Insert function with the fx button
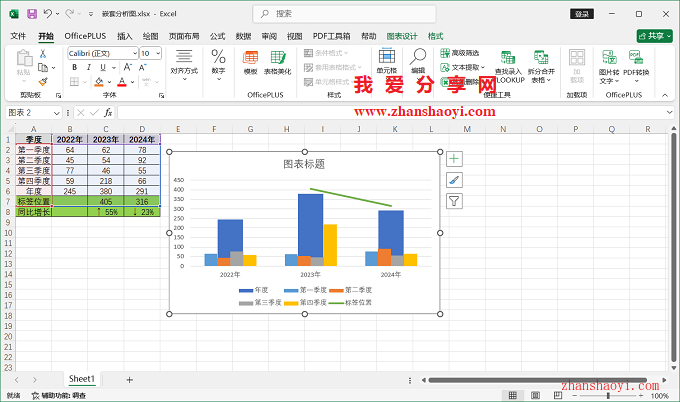Viewport: 680px width, 402px height. pos(108,113)
